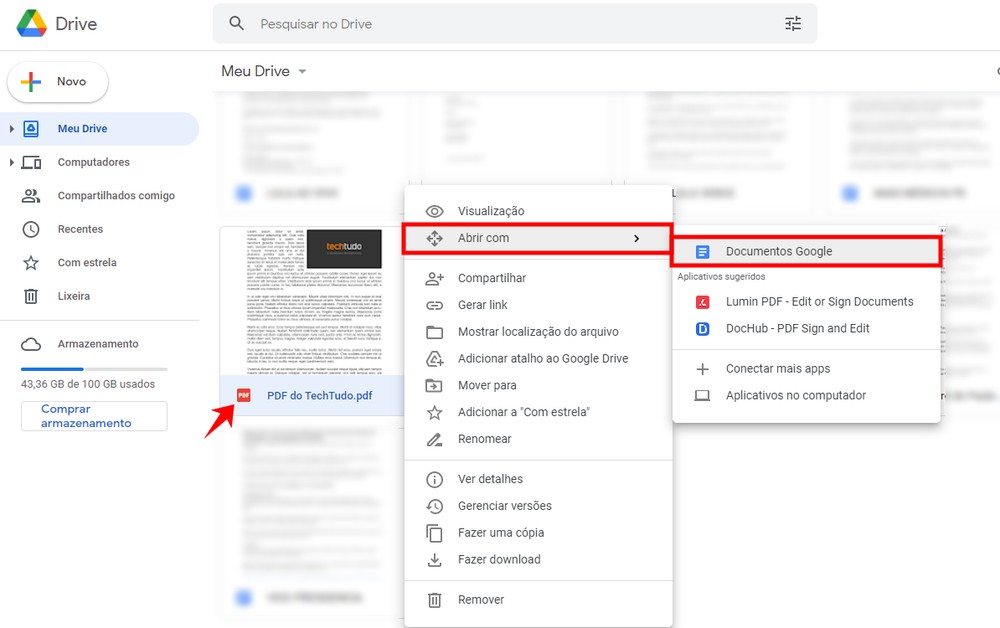Choose Mover para in context menu
Viewport: 1000px width, 628px height.
click(x=538, y=385)
